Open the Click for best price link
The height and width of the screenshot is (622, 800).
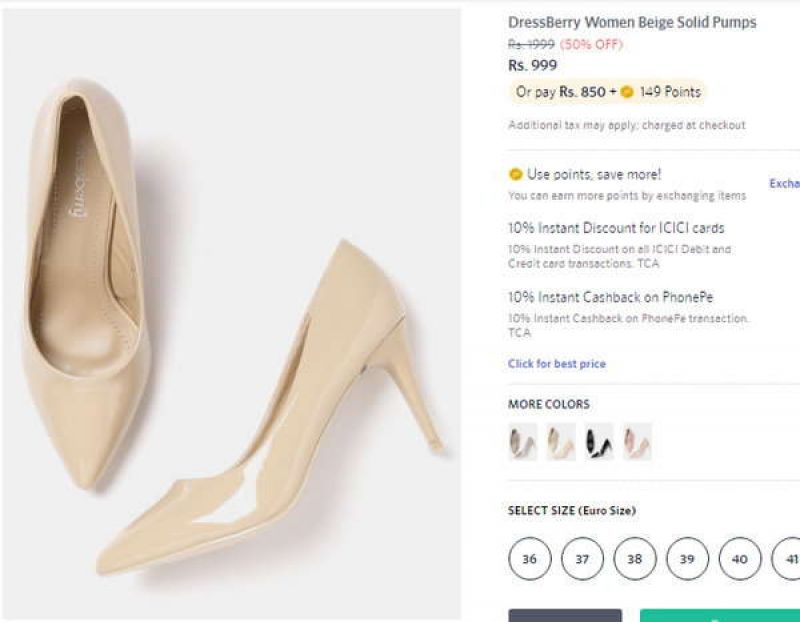click(x=556, y=364)
